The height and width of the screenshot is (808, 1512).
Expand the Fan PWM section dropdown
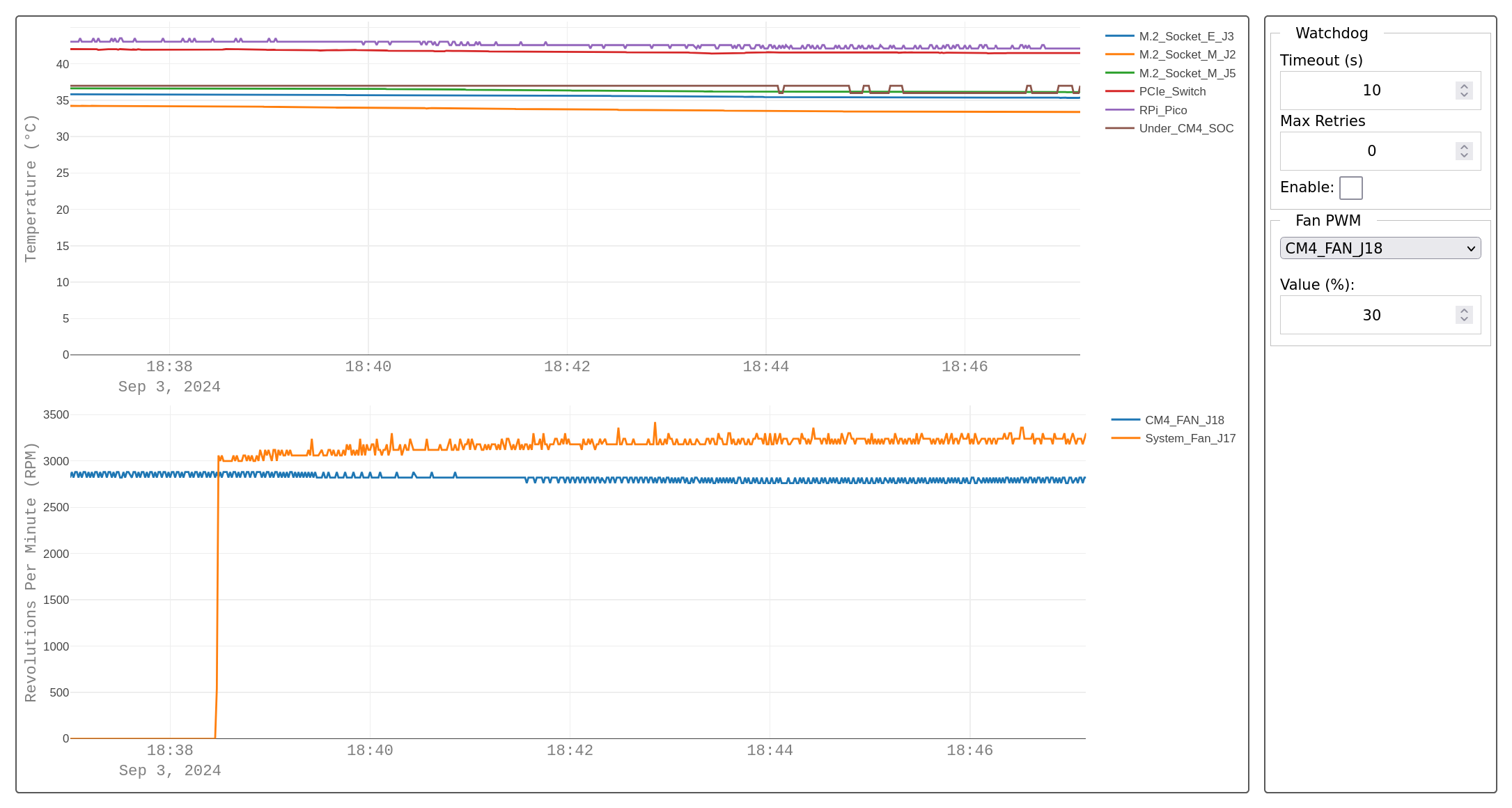pyautogui.click(x=1380, y=248)
